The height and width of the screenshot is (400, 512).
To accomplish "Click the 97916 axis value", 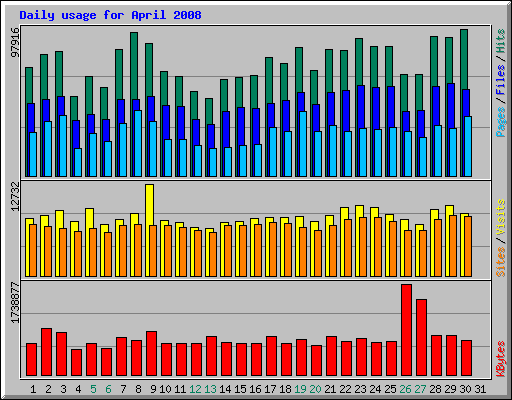I will tap(15, 42).
